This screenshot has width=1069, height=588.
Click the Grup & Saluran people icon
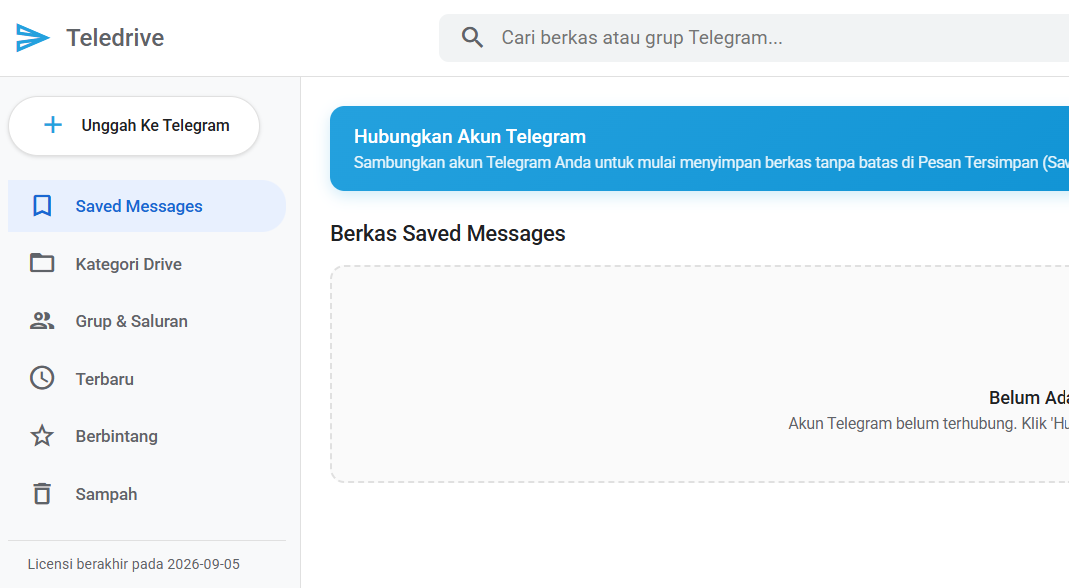(42, 321)
